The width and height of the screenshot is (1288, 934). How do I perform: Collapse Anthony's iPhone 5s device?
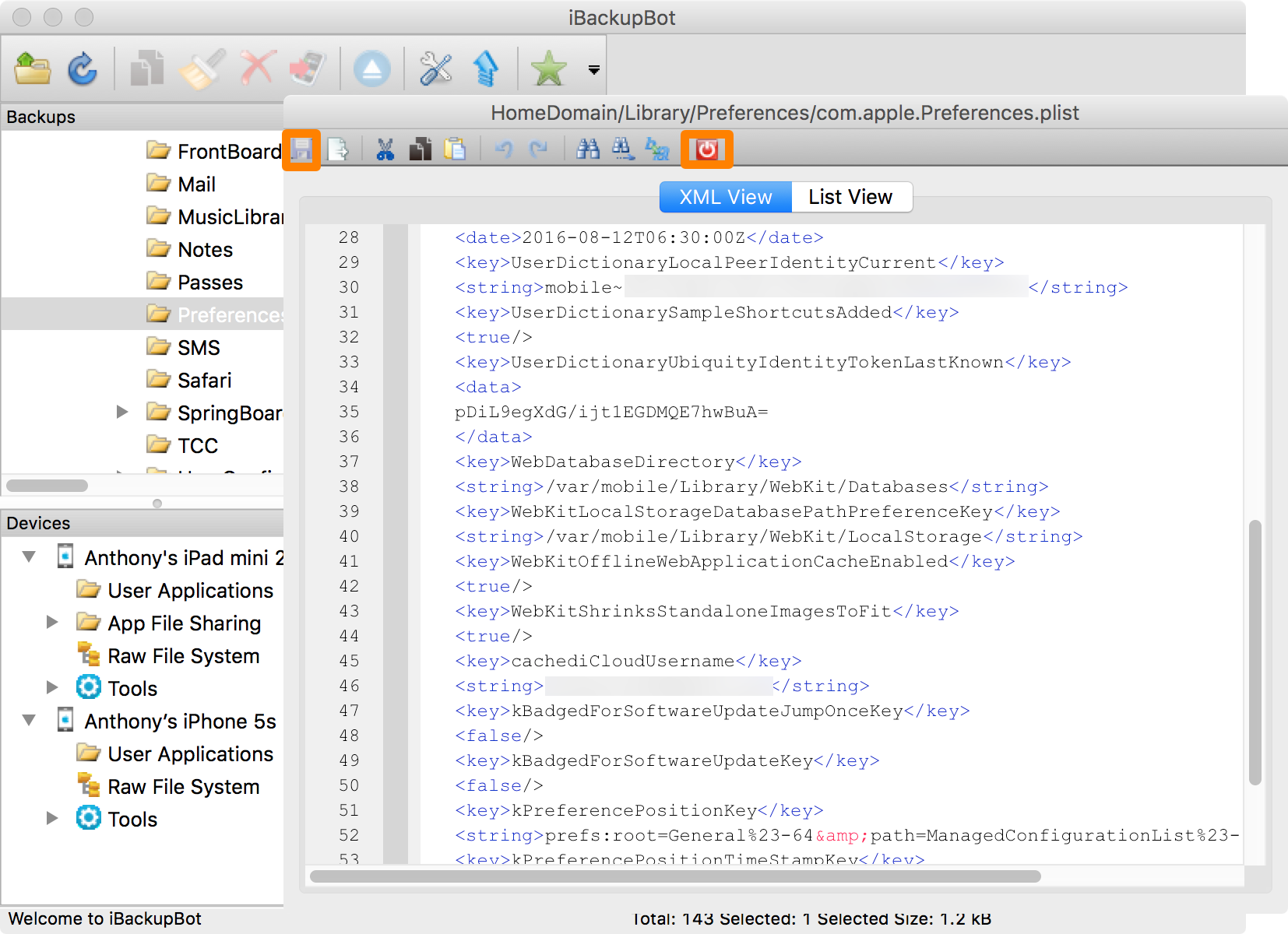point(29,721)
